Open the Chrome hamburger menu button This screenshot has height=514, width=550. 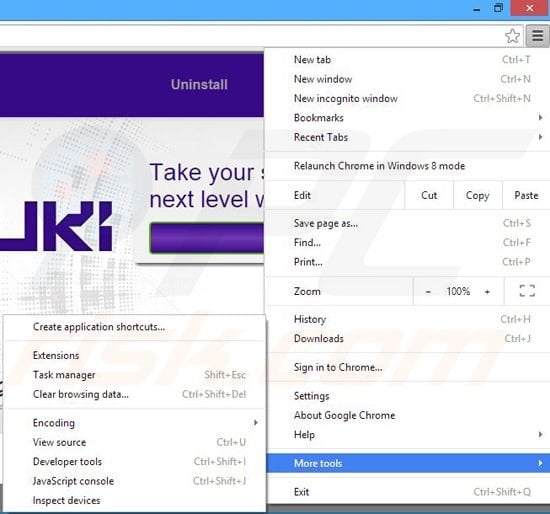click(537, 35)
